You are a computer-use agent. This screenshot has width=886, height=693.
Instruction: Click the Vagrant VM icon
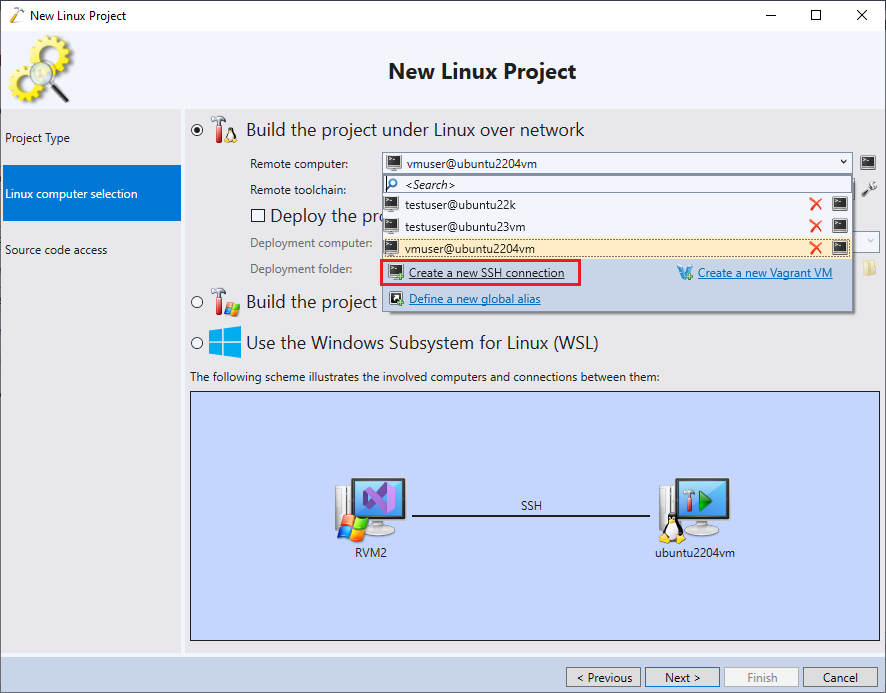[x=685, y=273]
